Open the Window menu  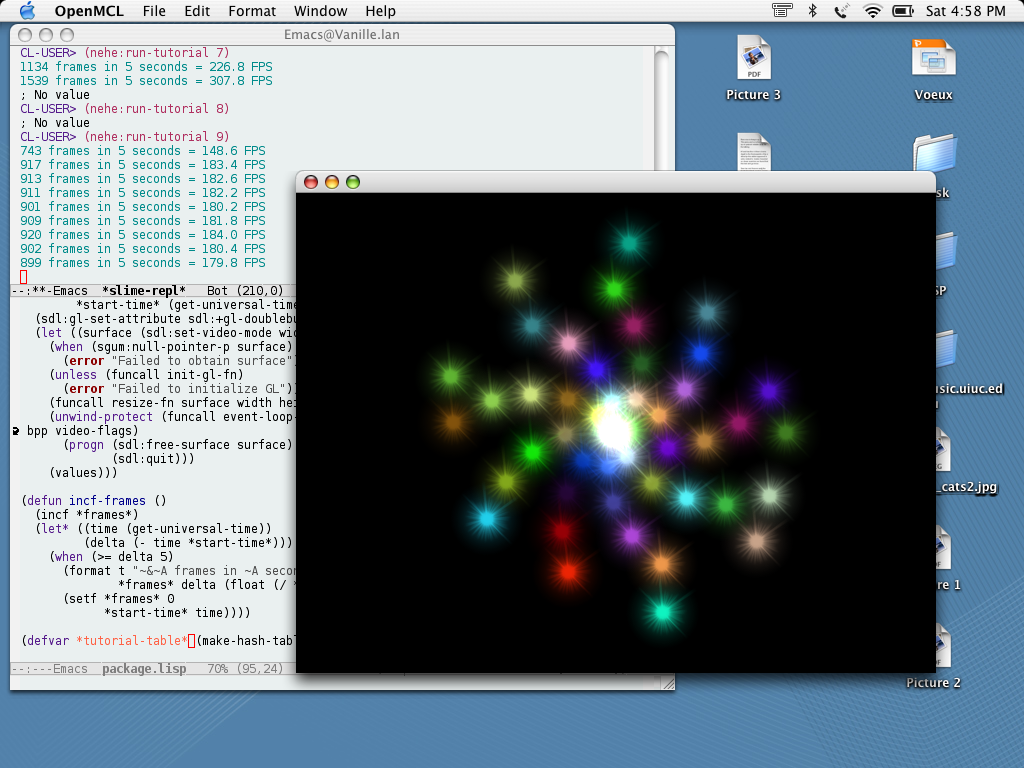click(x=321, y=11)
